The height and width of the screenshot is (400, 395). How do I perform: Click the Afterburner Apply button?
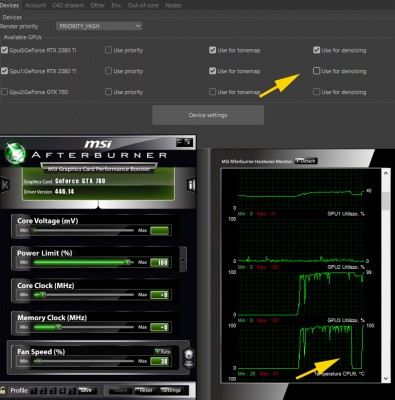coord(121,390)
